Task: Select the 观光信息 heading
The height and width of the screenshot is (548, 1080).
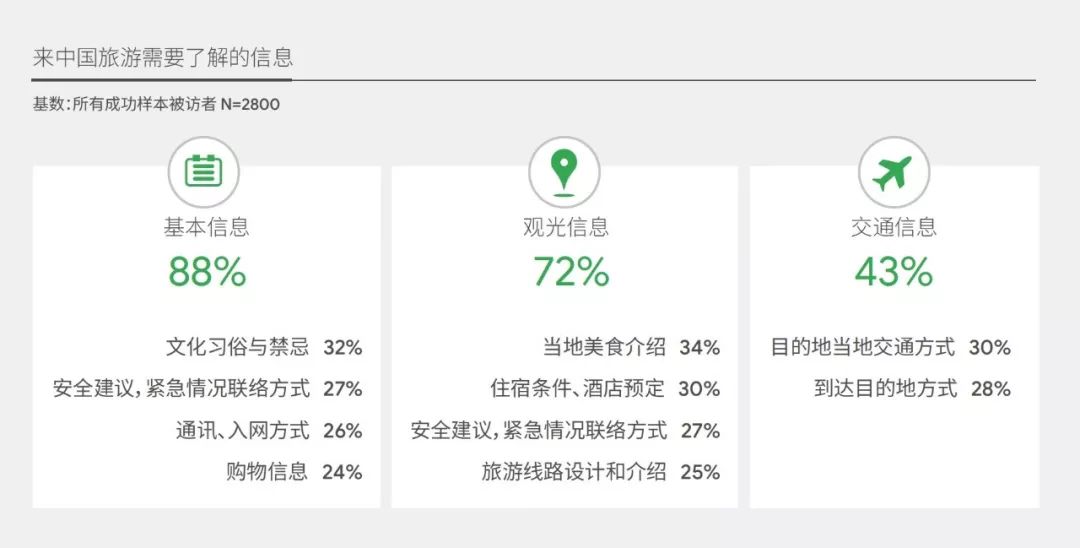Action: [x=565, y=227]
